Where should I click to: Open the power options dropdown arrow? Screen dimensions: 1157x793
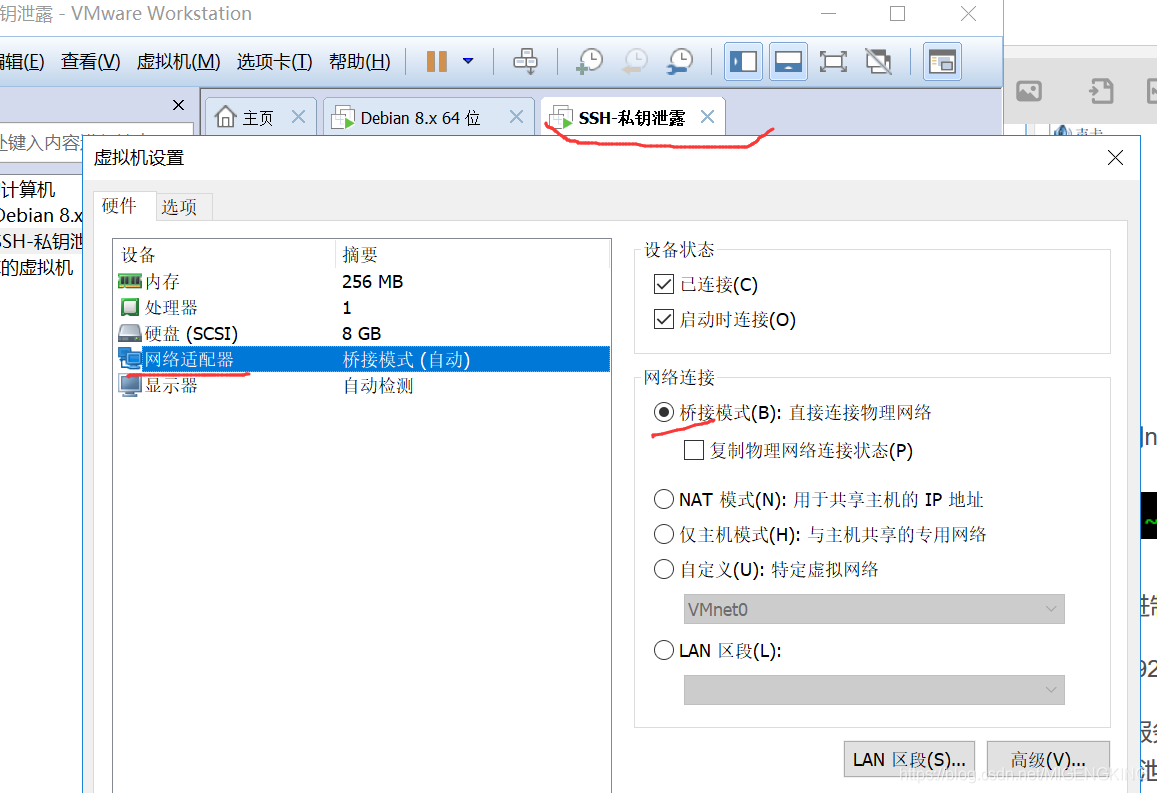(468, 61)
